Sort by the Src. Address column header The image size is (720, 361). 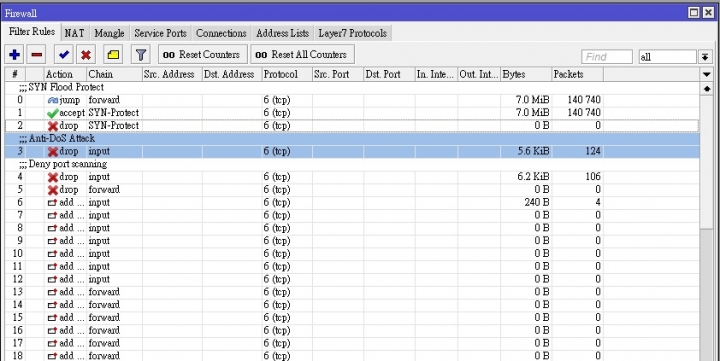pyautogui.click(x=172, y=74)
